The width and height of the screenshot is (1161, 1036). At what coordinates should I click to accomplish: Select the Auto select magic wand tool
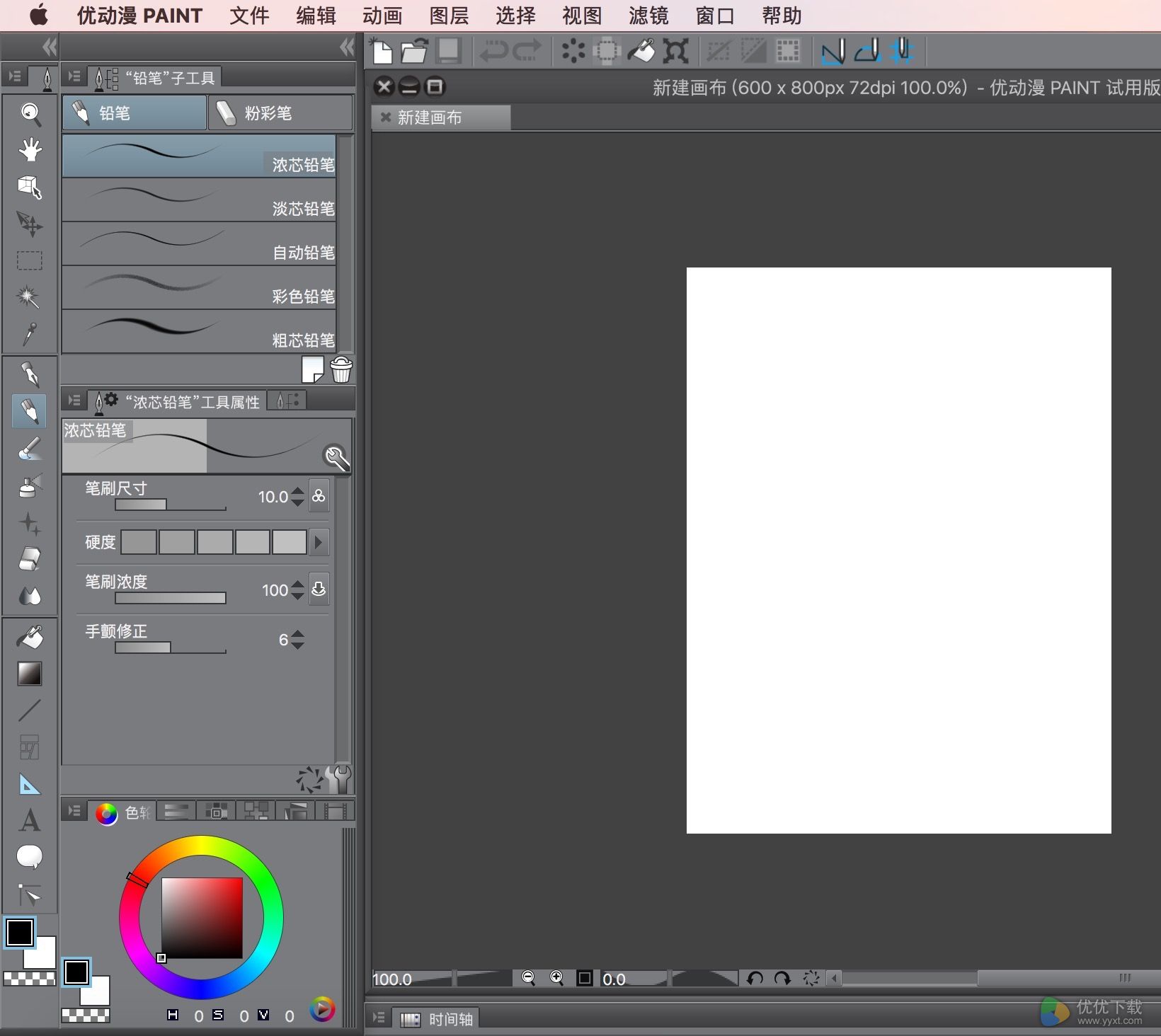tap(30, 297)
